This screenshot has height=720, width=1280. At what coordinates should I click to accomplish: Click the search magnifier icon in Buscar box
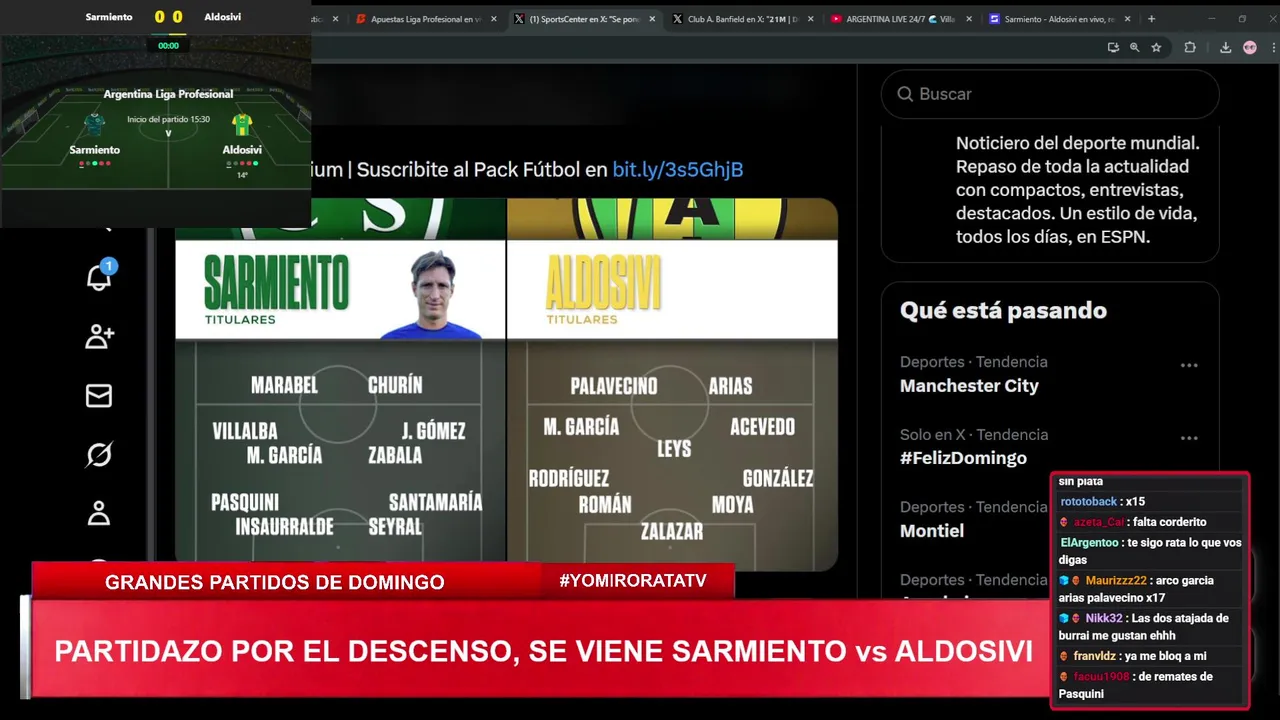[x=905, y=94]
